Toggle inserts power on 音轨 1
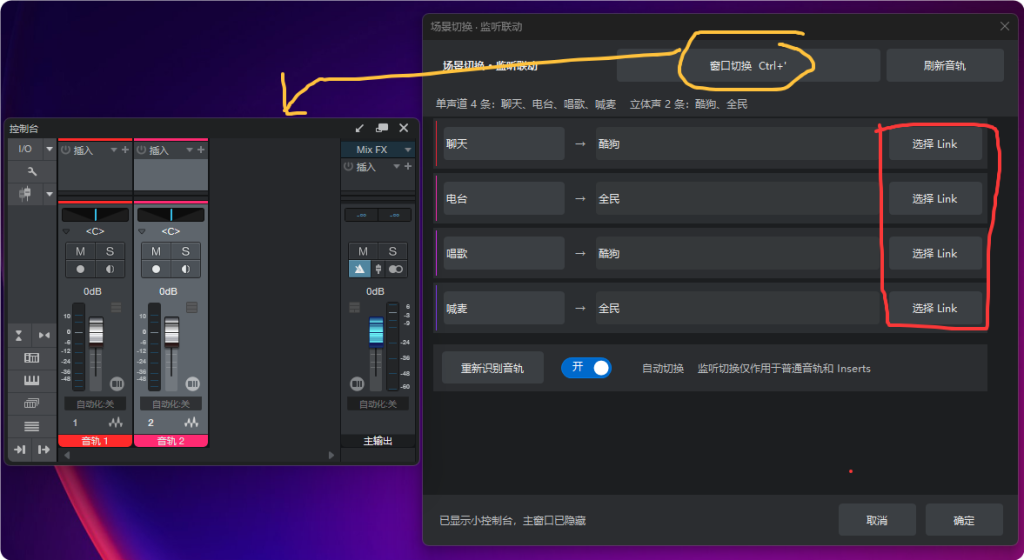The image size is (1024, 560). [65, 150]
